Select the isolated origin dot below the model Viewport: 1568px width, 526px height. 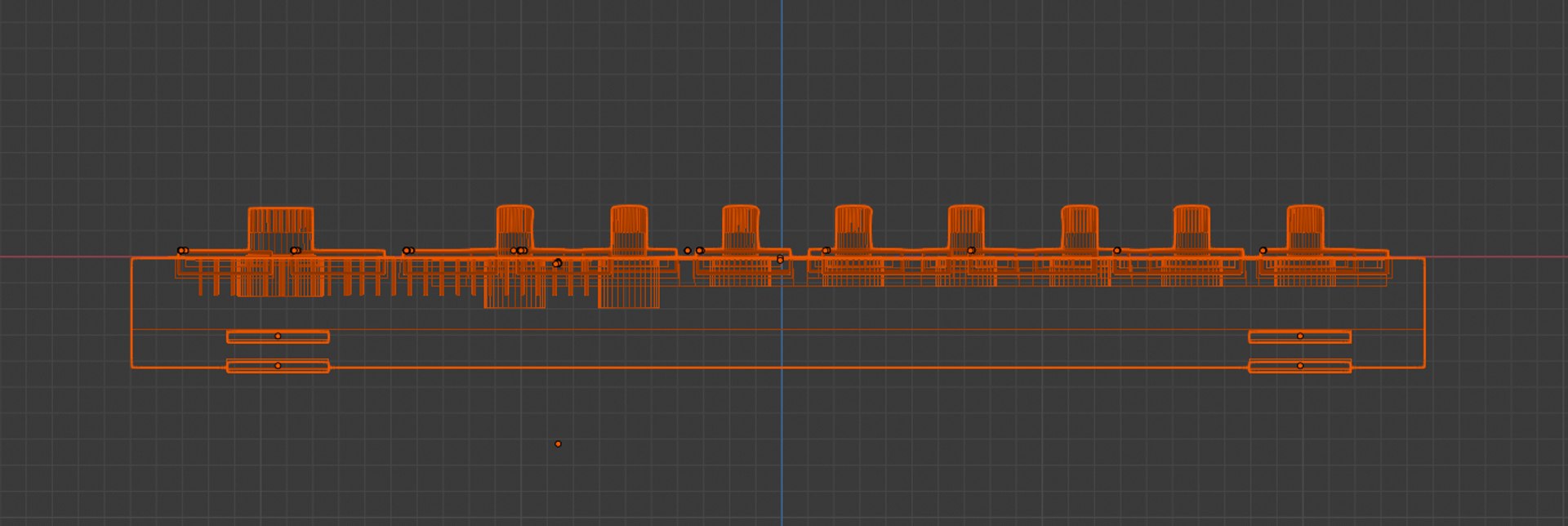click(x=558, y=444)
